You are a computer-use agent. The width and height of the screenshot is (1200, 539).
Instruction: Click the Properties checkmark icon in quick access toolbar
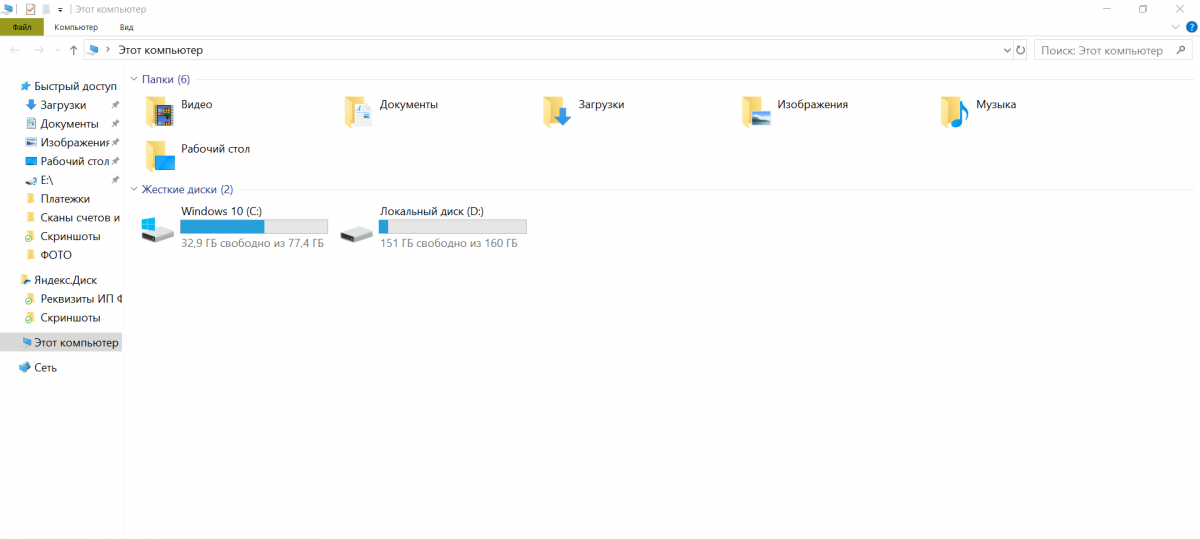pyautogui.click(x=30, y=9)
